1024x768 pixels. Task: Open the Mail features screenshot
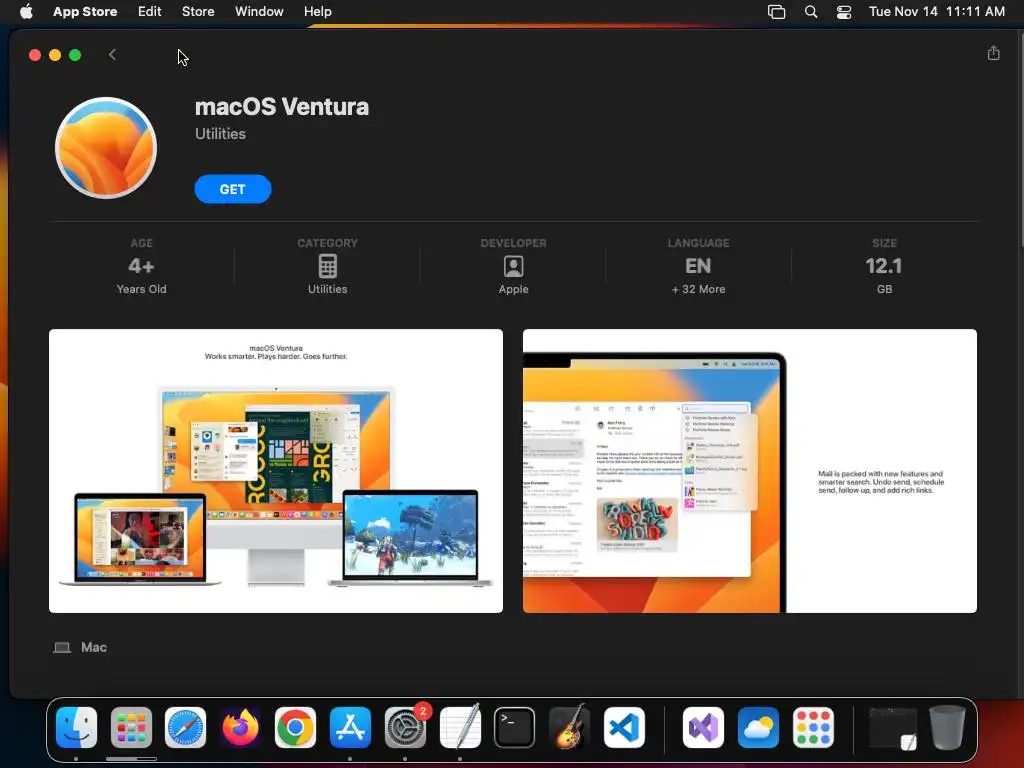[750, 471]
